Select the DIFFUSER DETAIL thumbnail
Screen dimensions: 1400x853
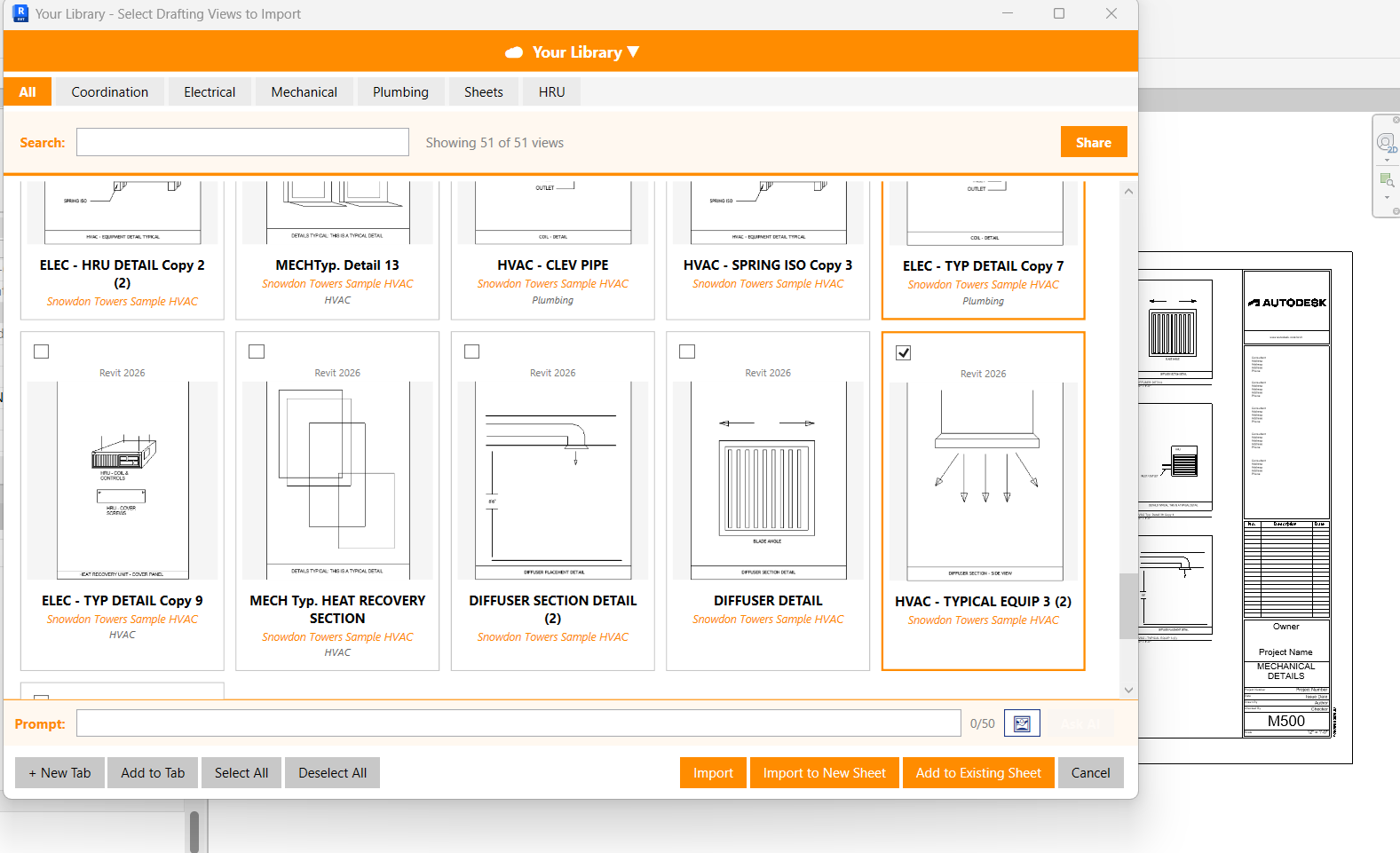click(x=768, y=480)
